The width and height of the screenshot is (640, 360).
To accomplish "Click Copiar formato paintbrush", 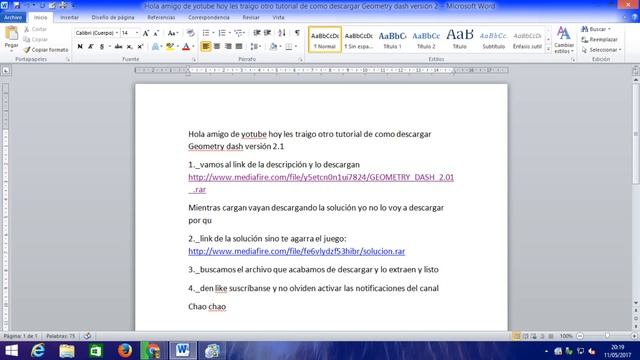I will pyautogui.click(x=45, y=50).
